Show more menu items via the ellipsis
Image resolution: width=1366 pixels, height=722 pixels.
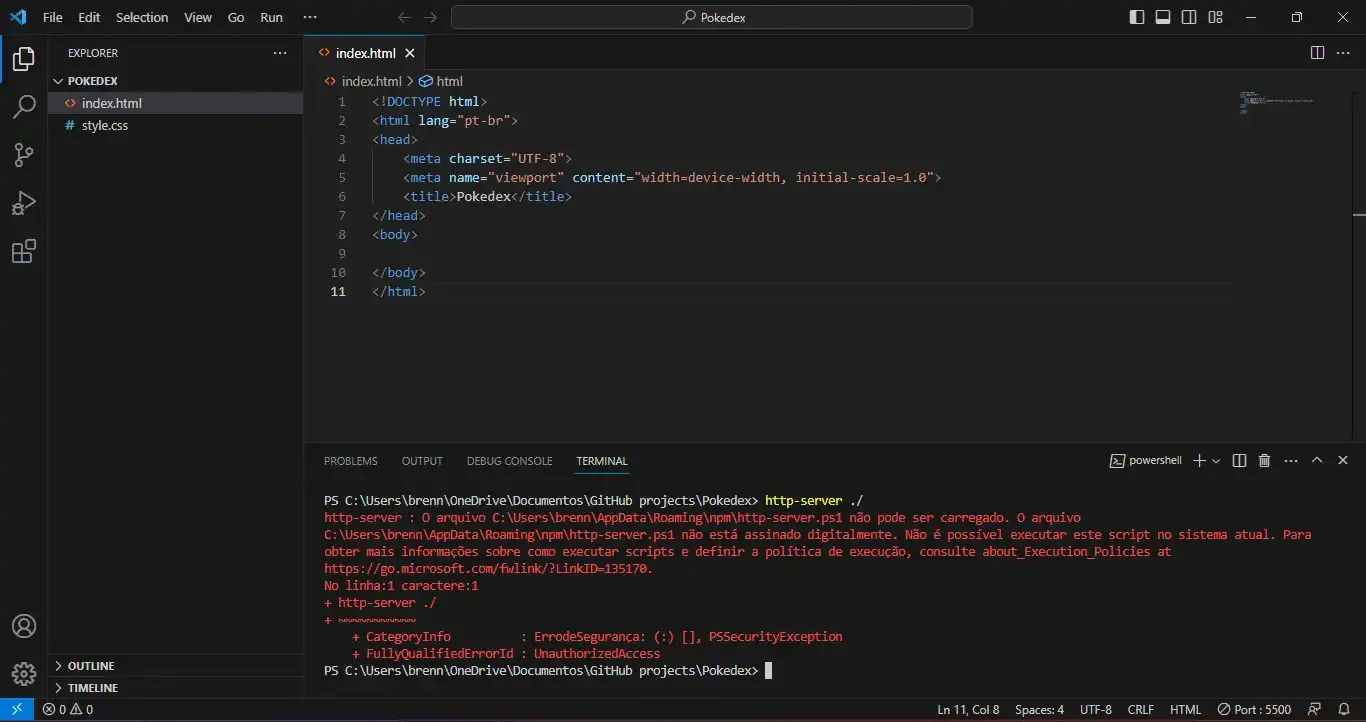coord(310,17)
